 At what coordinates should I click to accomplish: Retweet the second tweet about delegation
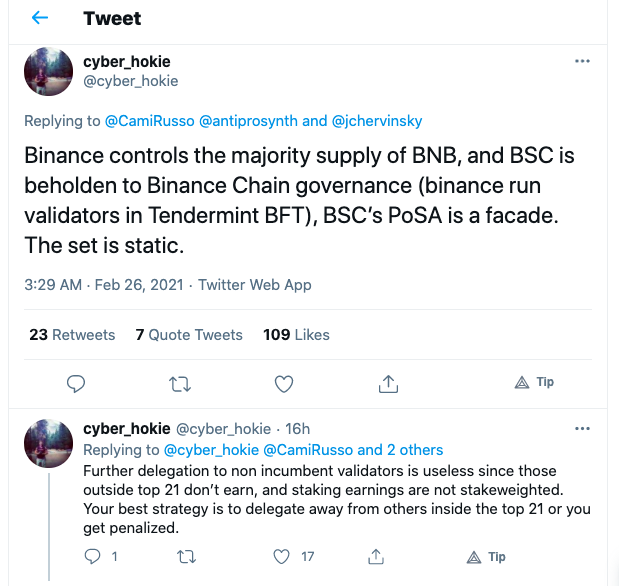186,557
